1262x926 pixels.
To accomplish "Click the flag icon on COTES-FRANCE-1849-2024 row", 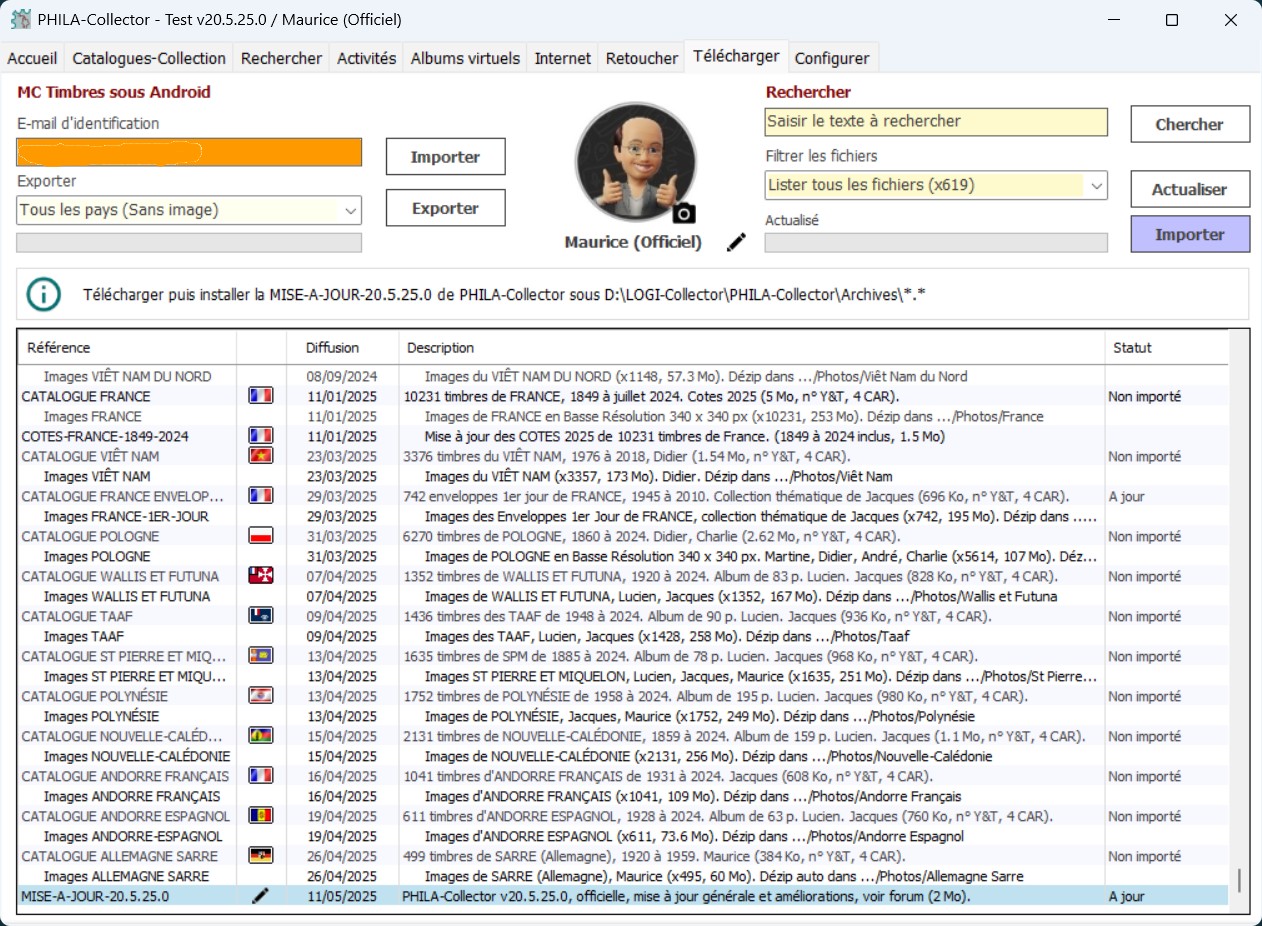I will pos(260,436).
